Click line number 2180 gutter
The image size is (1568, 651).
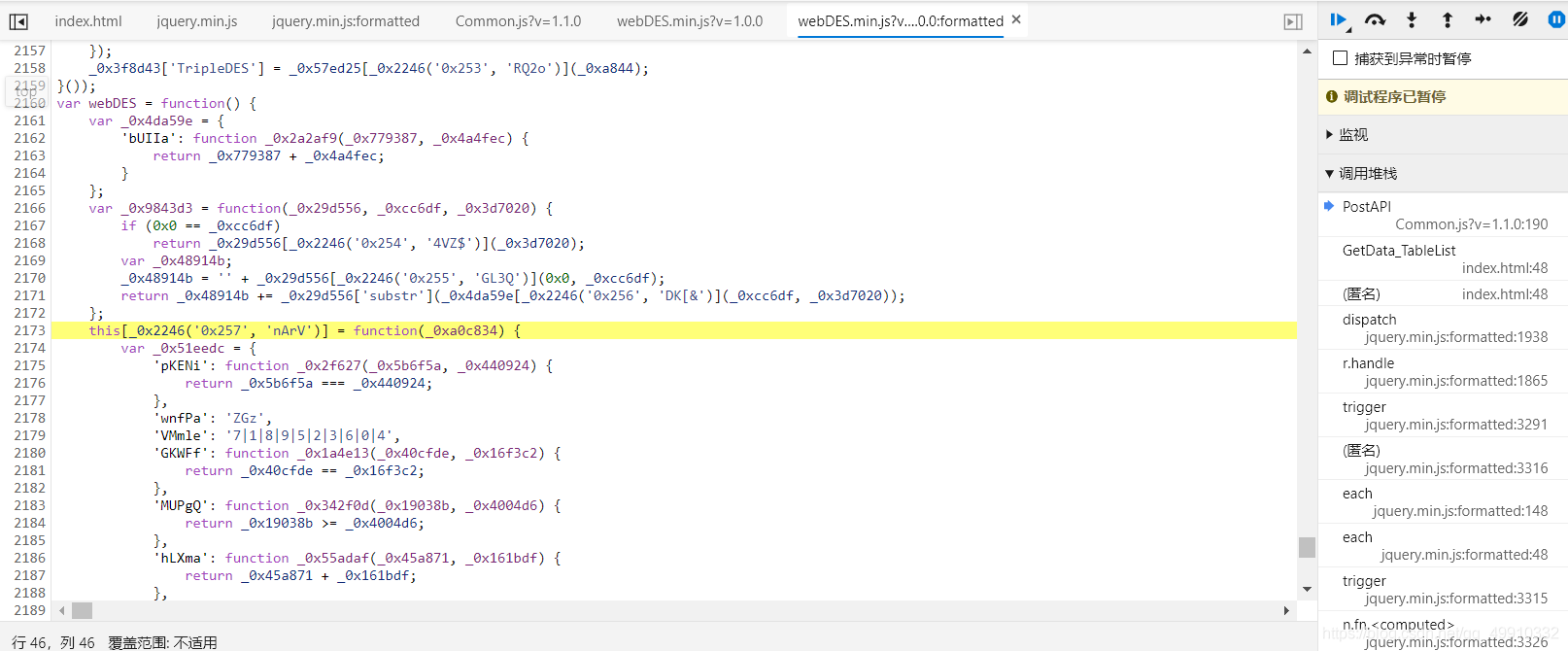[29, 453]
